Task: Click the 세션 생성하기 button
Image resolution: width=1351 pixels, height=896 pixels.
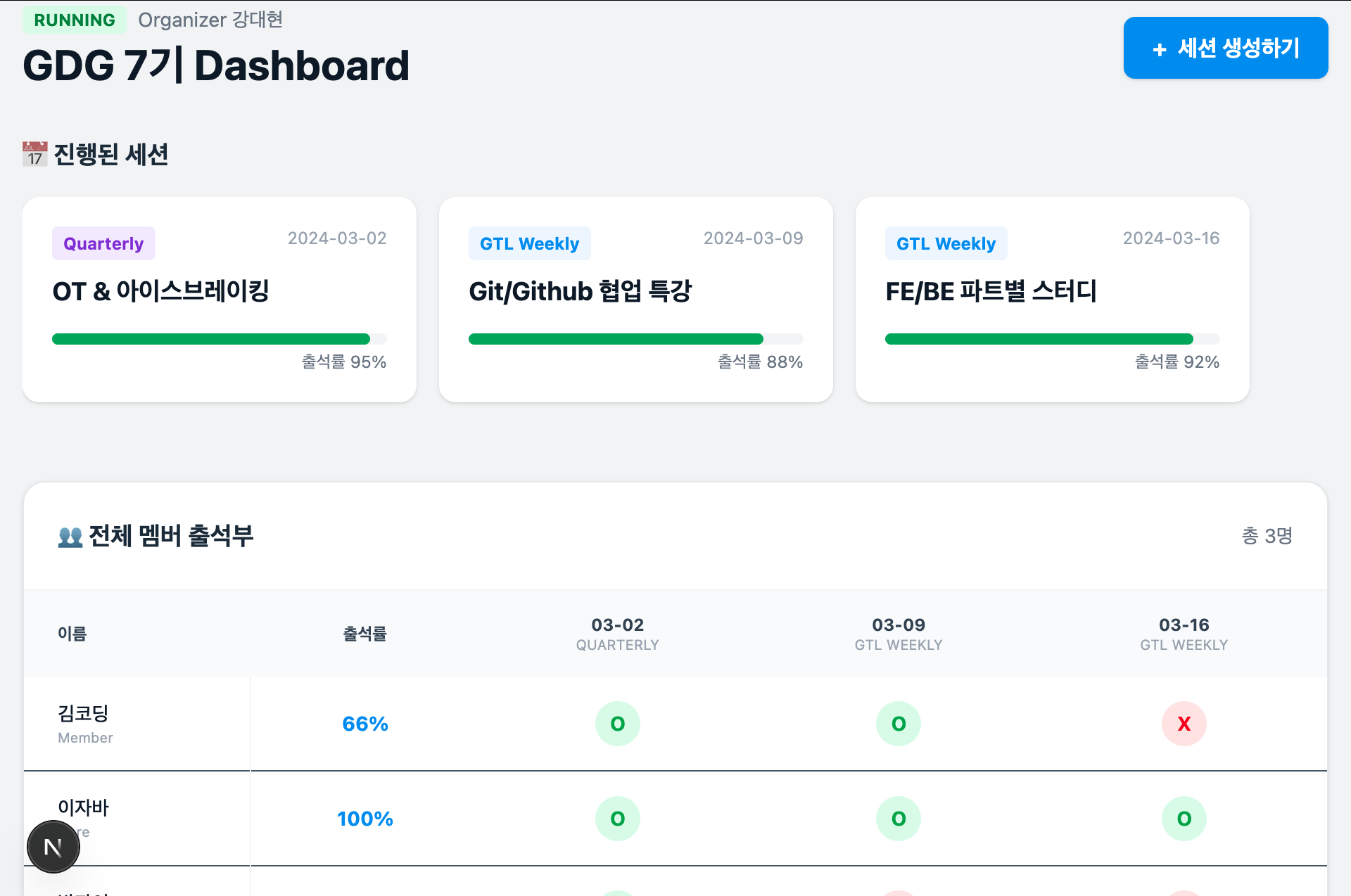Action: (x=1225, y=48)
